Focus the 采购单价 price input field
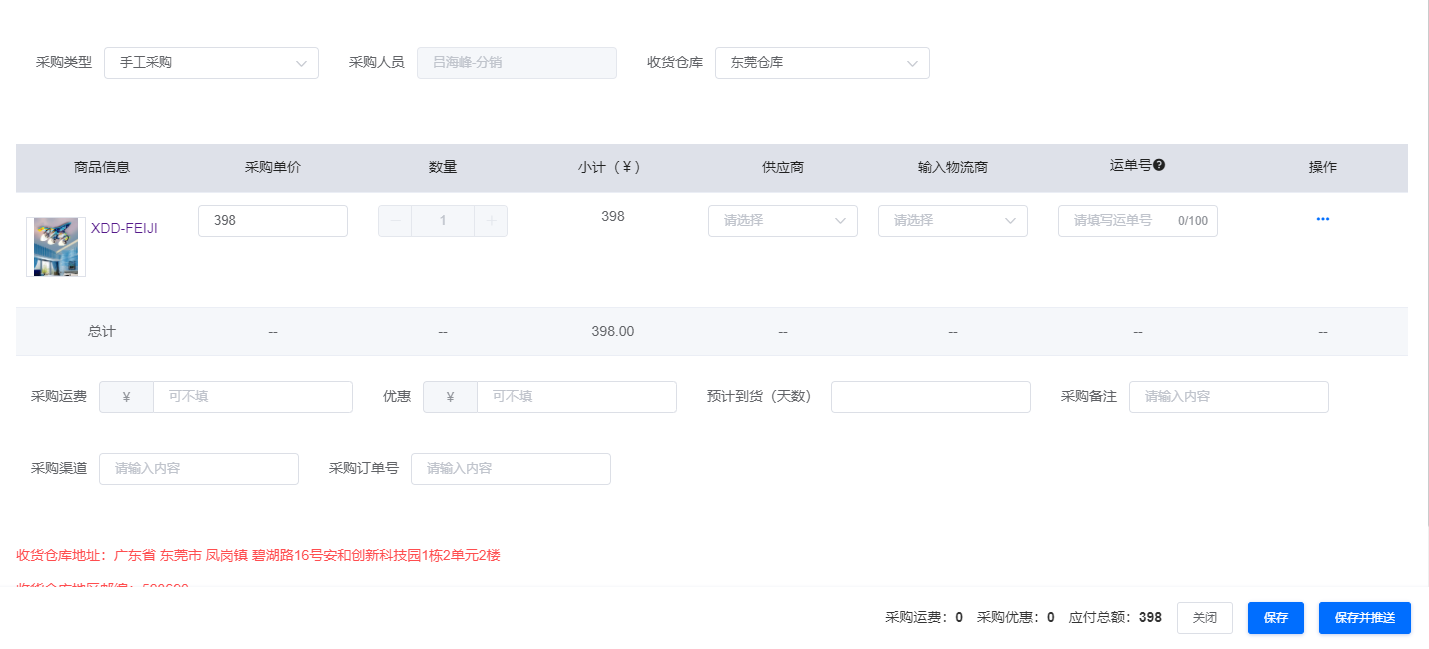This screenshot has height=649, width=1429. [272, 221]
